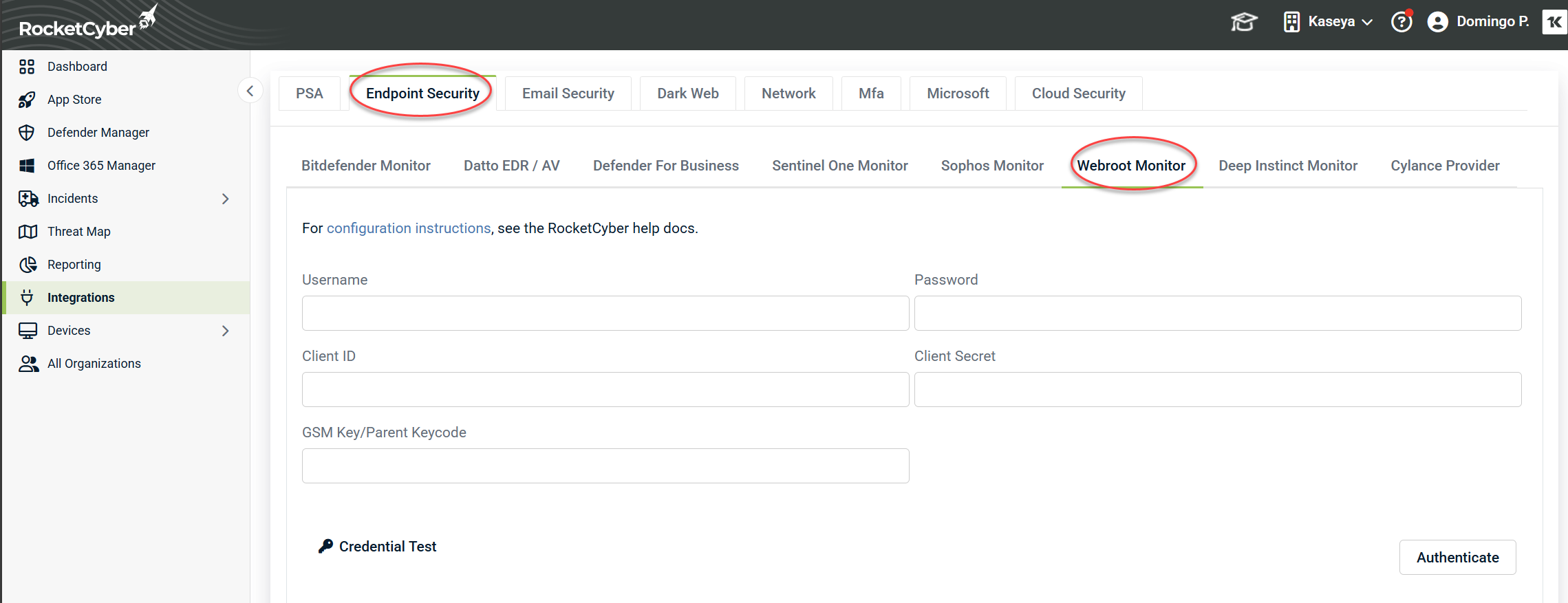Click the Office 365 Manager Windows icon

tap(27, 166)
